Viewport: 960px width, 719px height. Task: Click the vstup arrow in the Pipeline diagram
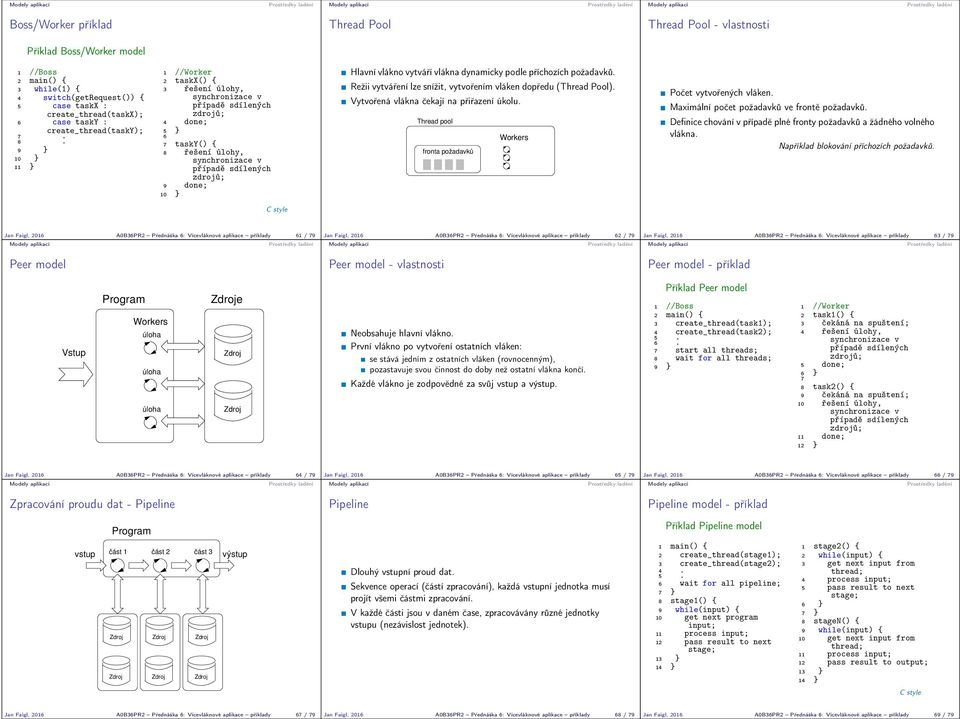point(96,565)
